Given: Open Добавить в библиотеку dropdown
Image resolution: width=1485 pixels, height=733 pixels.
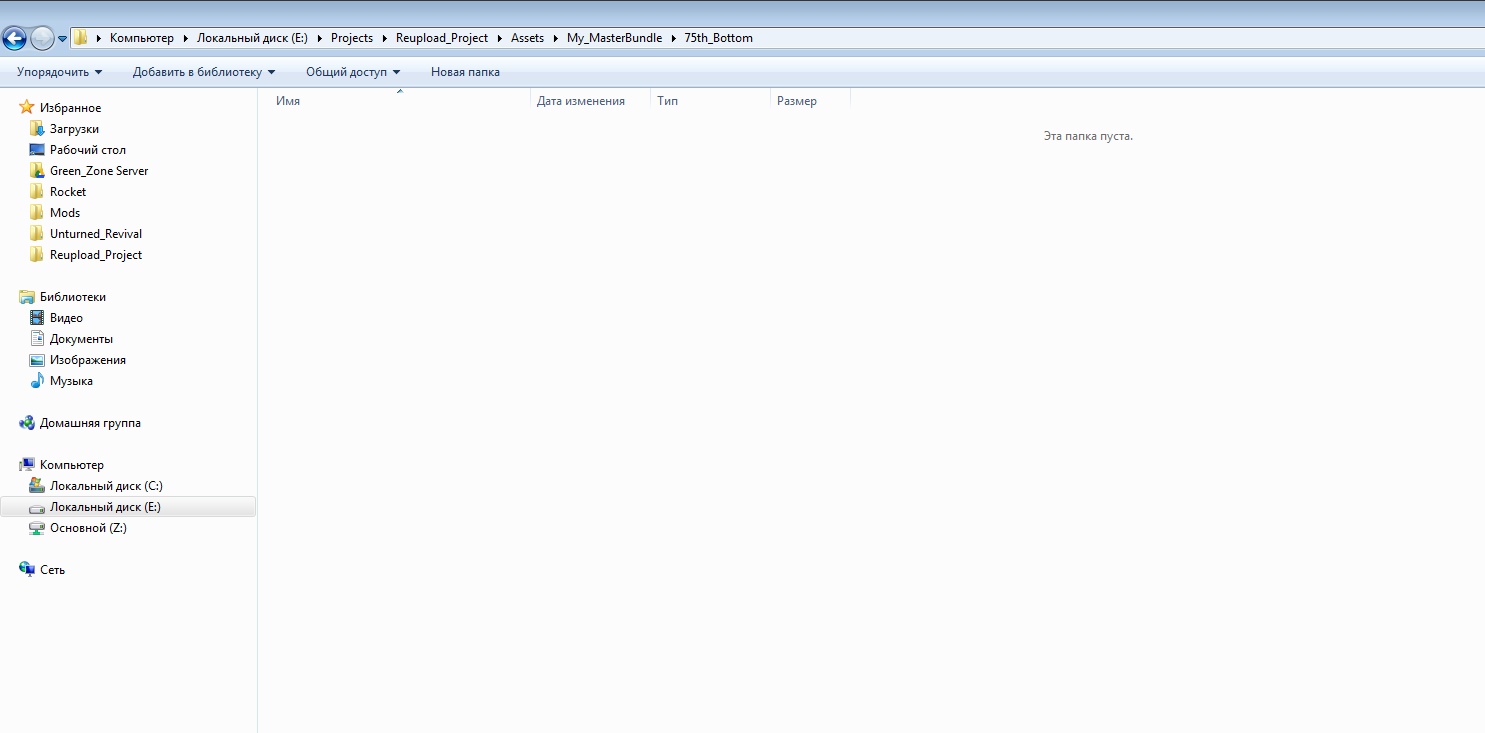Looking at the screenshot, I should click(204, 72).
